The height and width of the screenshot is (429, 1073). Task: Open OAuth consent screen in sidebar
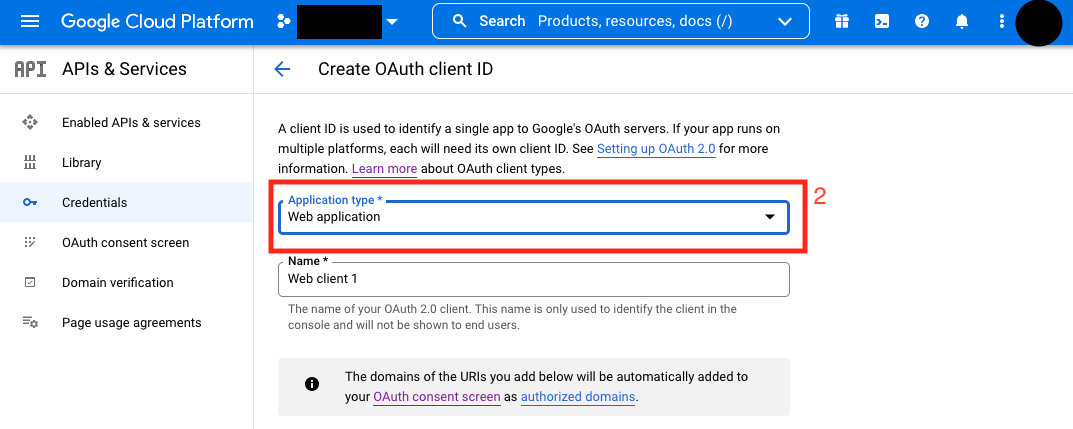click(x=125, y=243)
